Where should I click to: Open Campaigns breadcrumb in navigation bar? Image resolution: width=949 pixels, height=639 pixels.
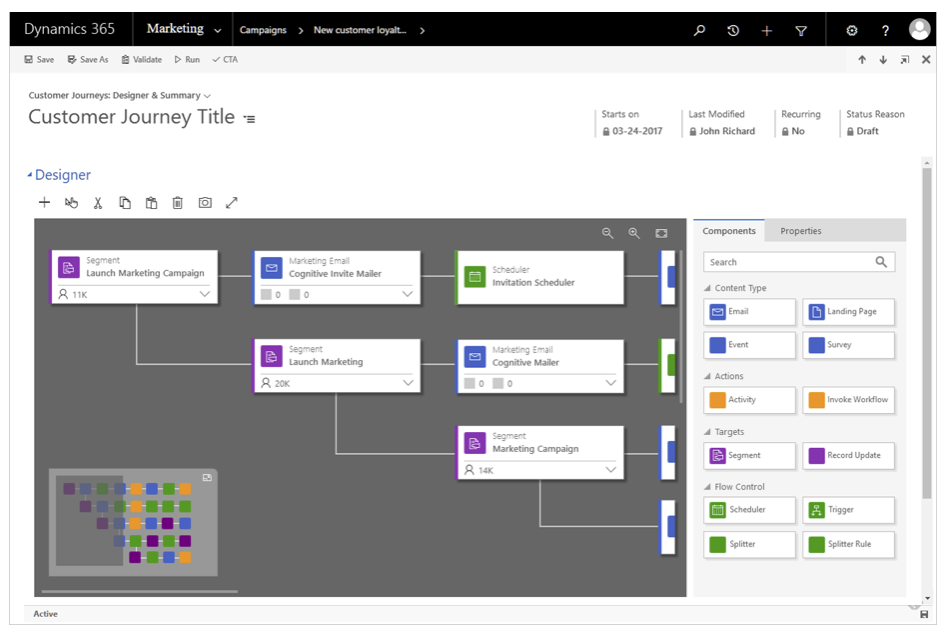coord(263,30)
